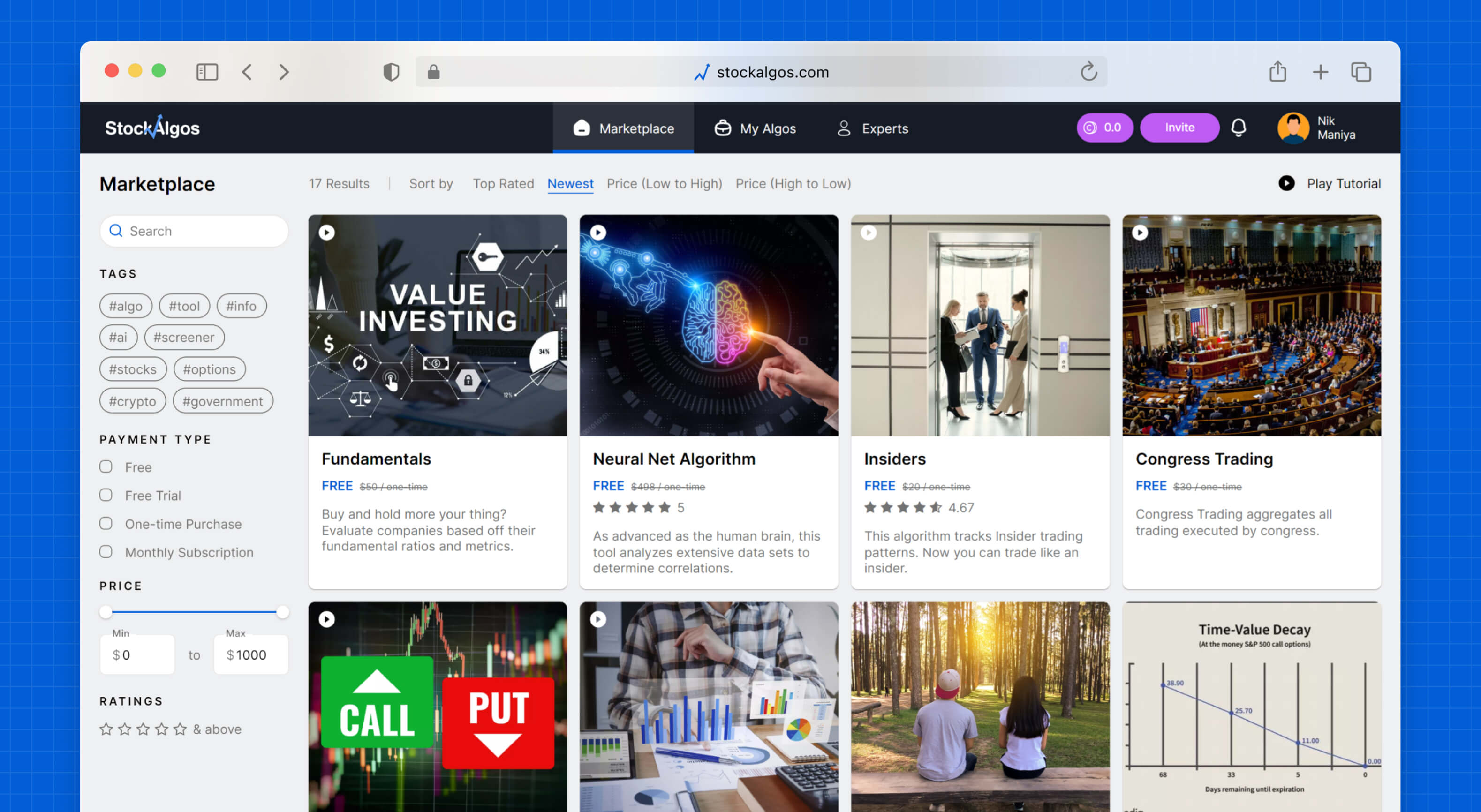Select the #government tag
The height and width of the screenshot is (812, 1481).
pos(222,401)
